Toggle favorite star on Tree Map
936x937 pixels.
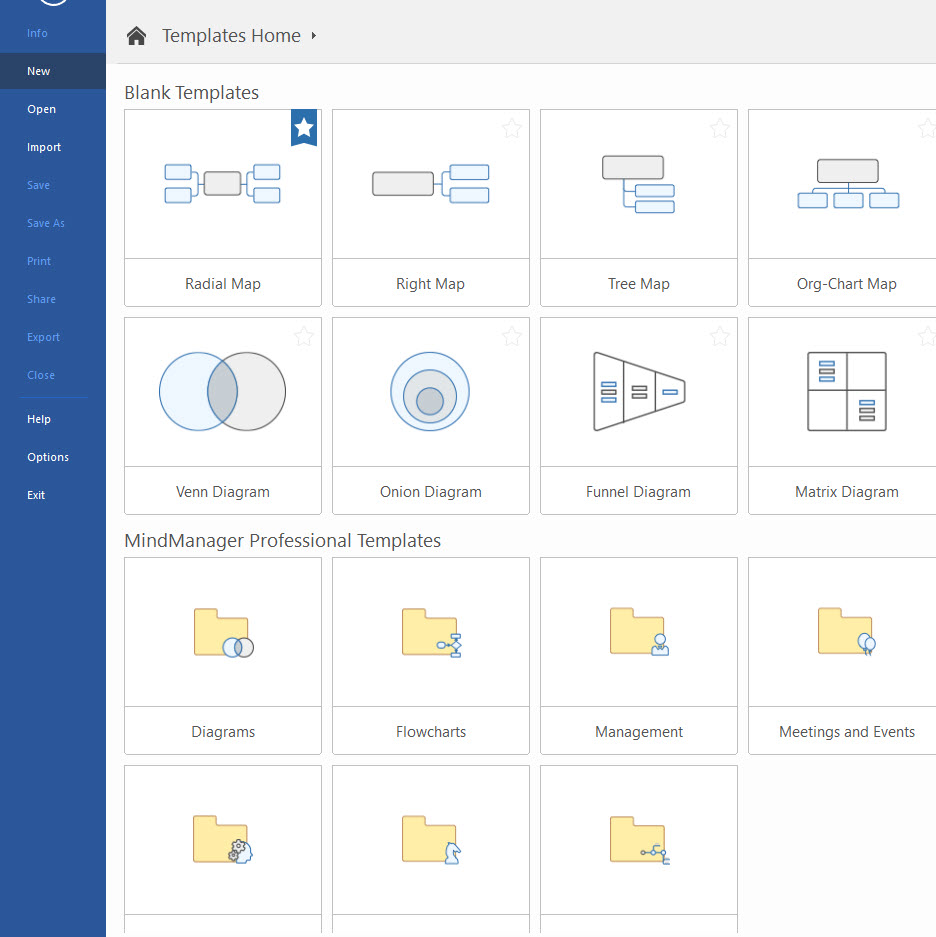(720, 128)
